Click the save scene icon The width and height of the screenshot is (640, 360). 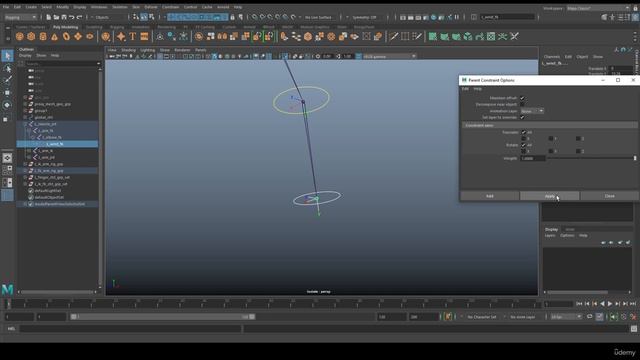click(x=64, y=17)
